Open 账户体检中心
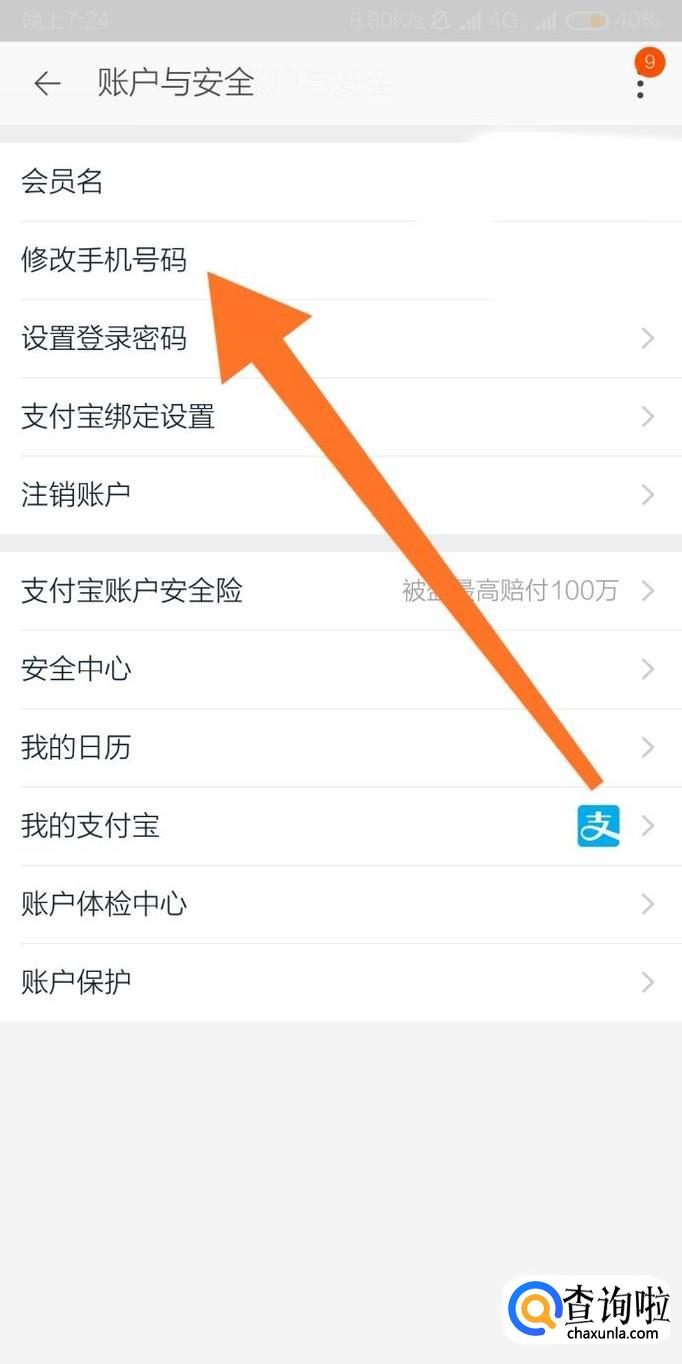This screenshot has width=682, height=1364. 341,904
